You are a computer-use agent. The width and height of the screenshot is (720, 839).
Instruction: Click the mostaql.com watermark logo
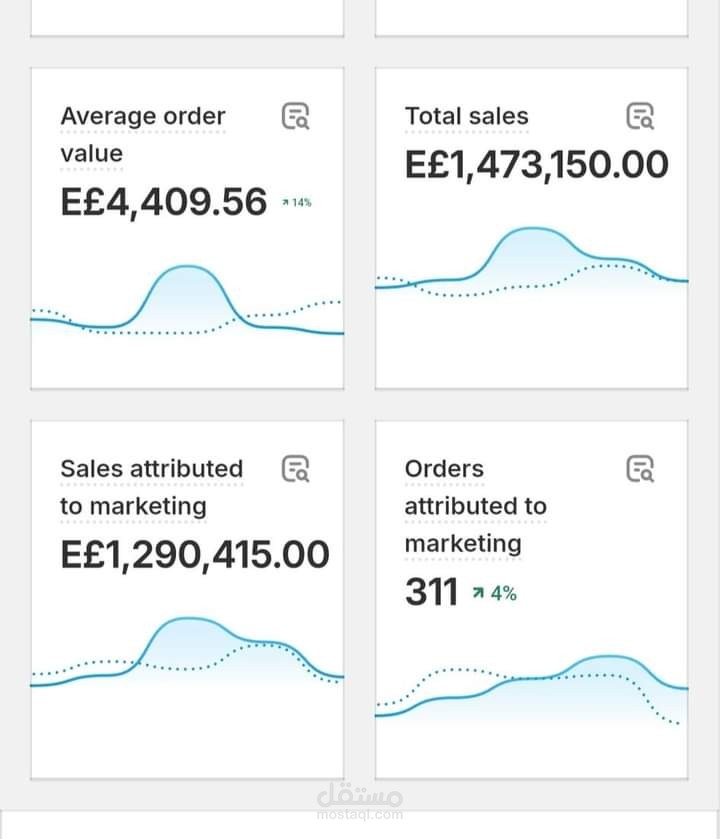tap(359, 802)
